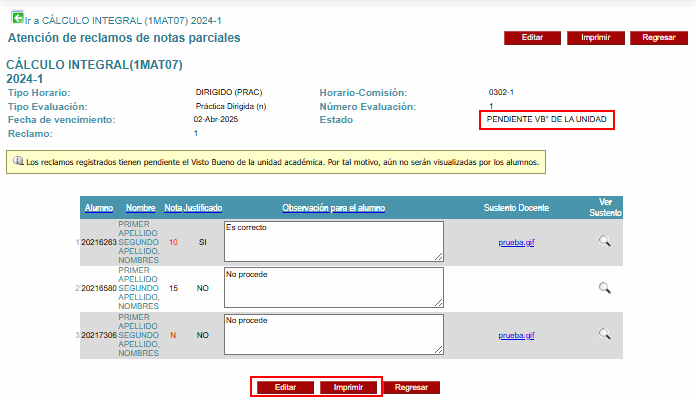Open prueba.gif for student 20217306
Viewport: 696px width, 397px height.
[516, 335]
